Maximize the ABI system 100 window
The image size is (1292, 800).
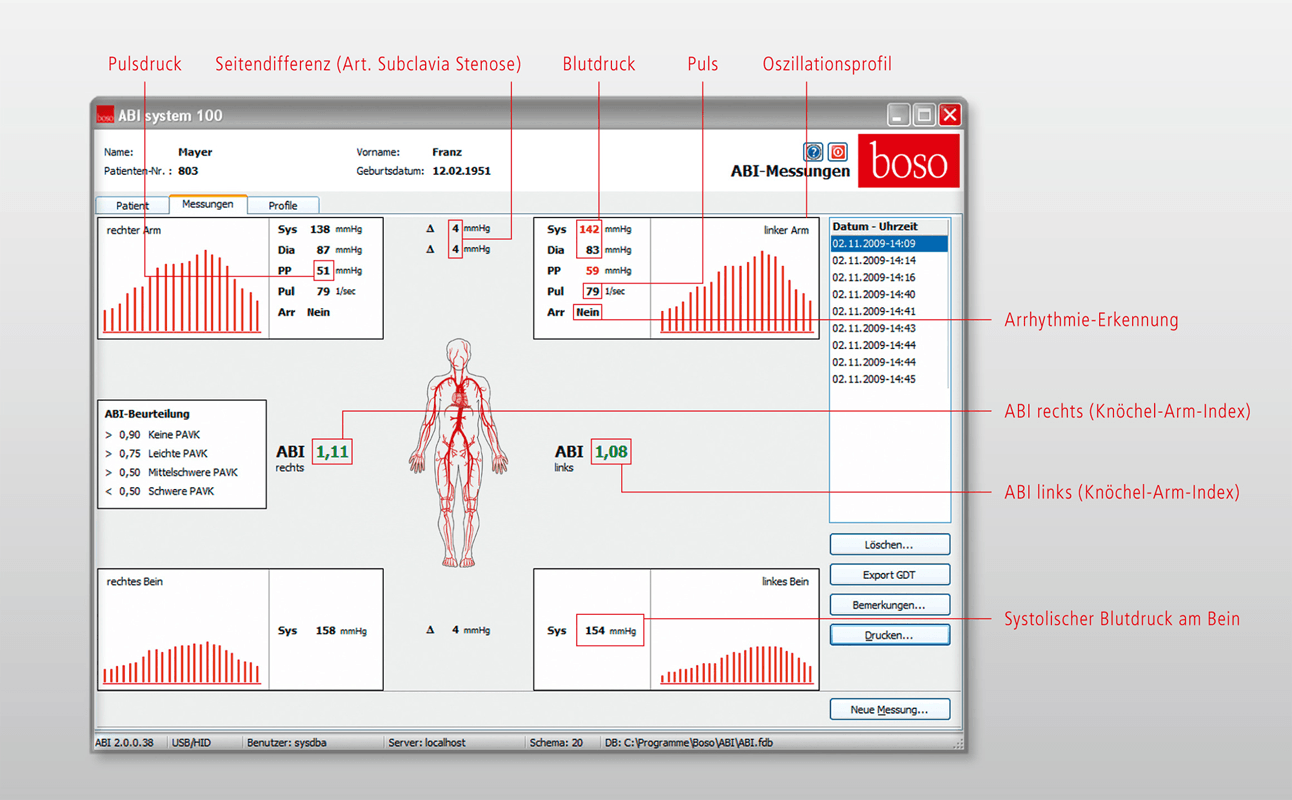click(924, 115)
